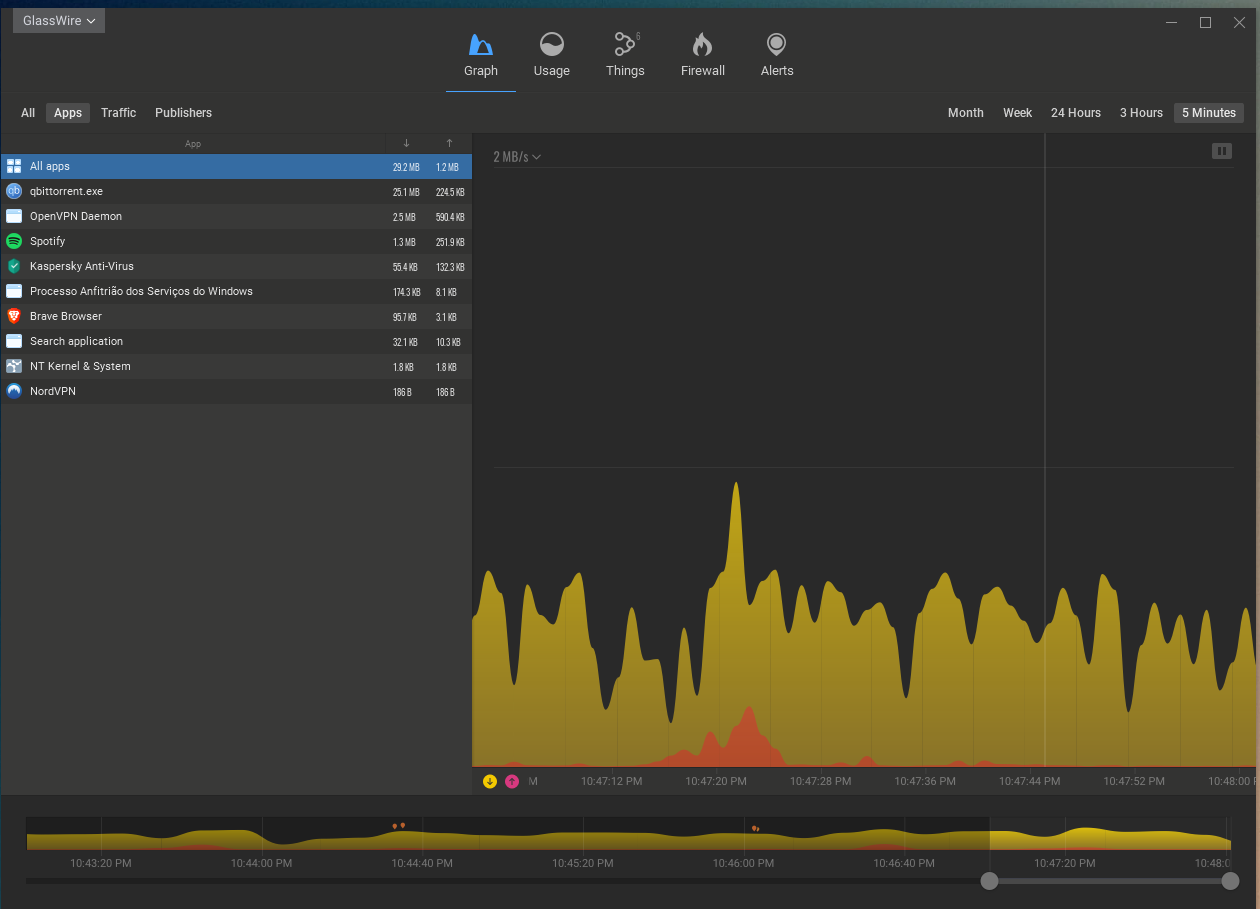Sort apps by download column arrow
This screenshot has width=1260, height=909.
coord(406,143)
